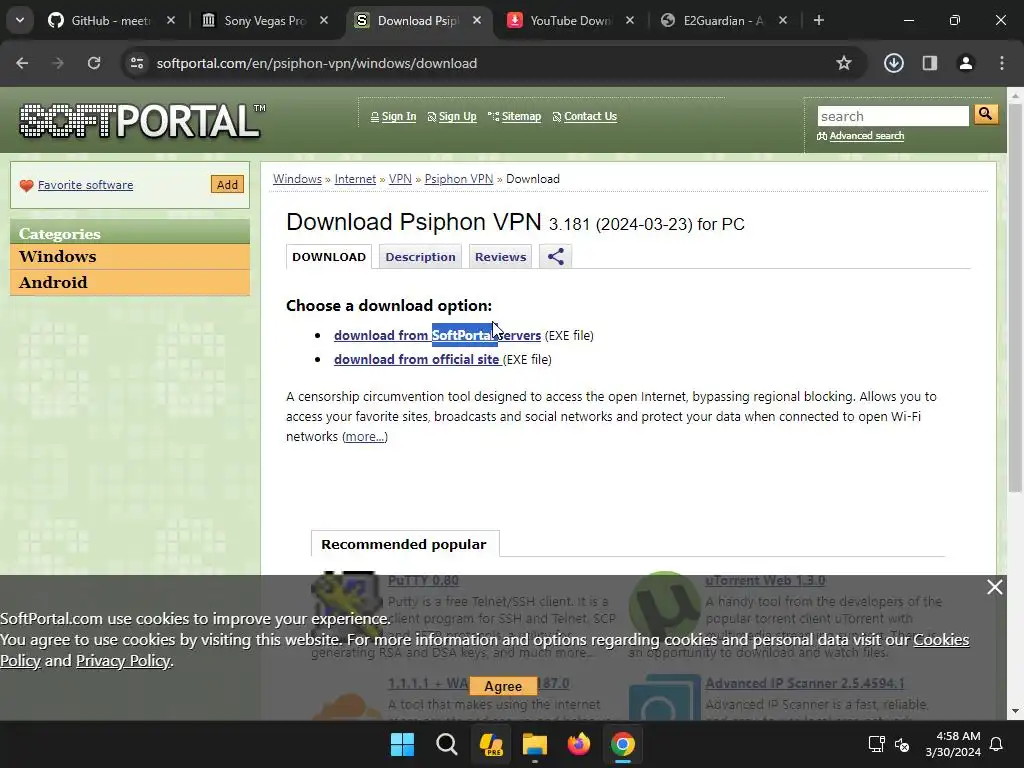Click the VPN breadcrumb link
The width and height of the screenshot is (1024, 768).
[x=400, y=179]
